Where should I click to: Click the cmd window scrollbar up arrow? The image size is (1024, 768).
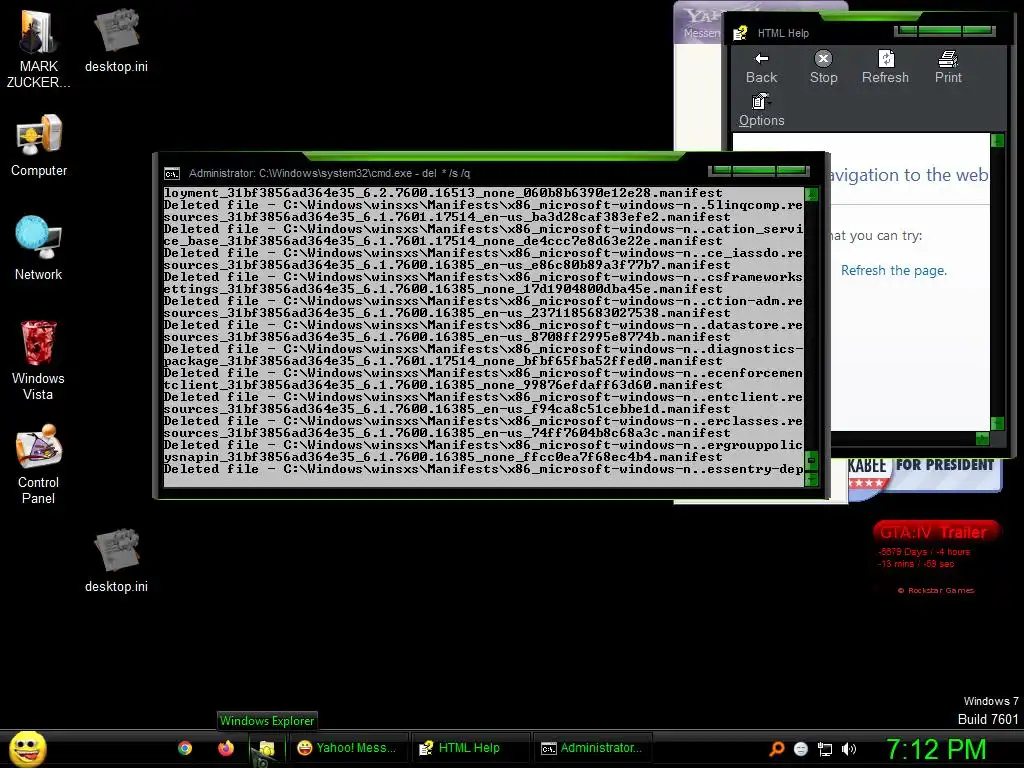(x=811, y=194)
